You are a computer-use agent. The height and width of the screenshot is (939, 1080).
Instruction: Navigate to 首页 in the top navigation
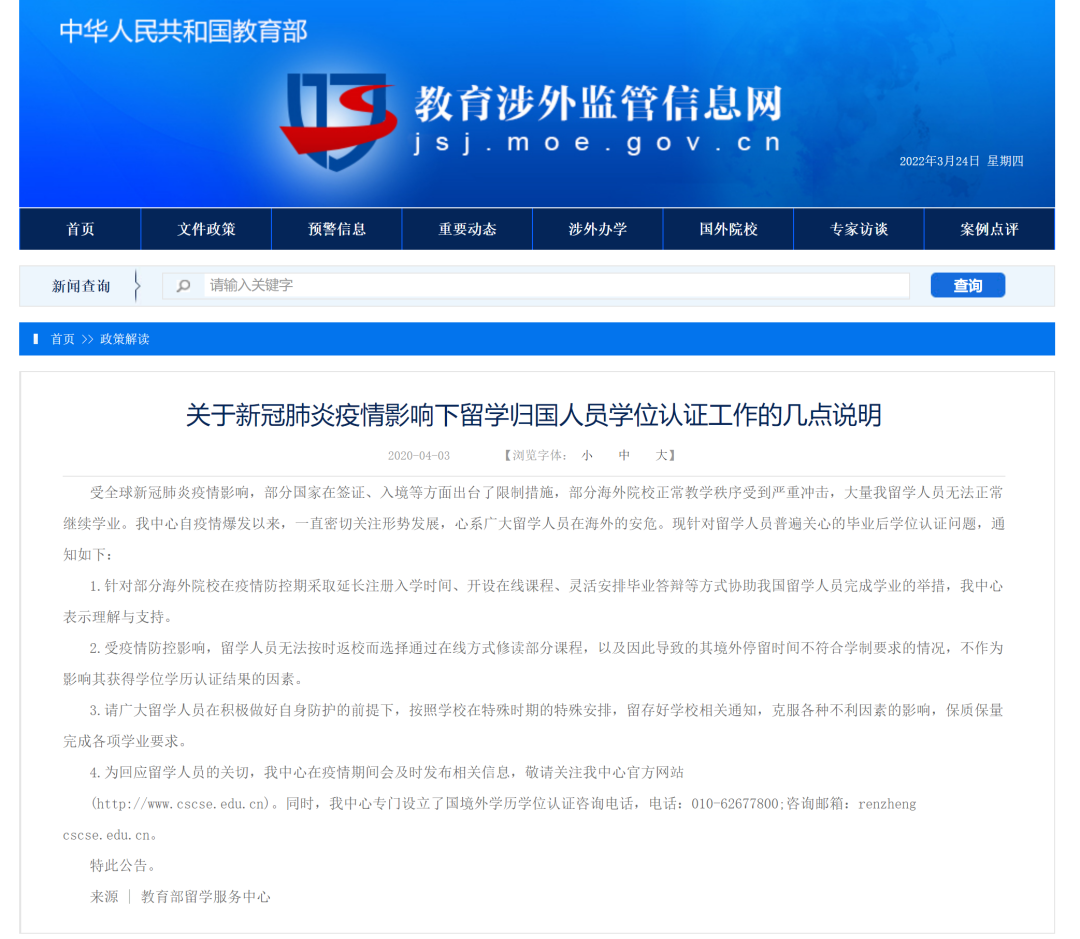tap(79, 229)
